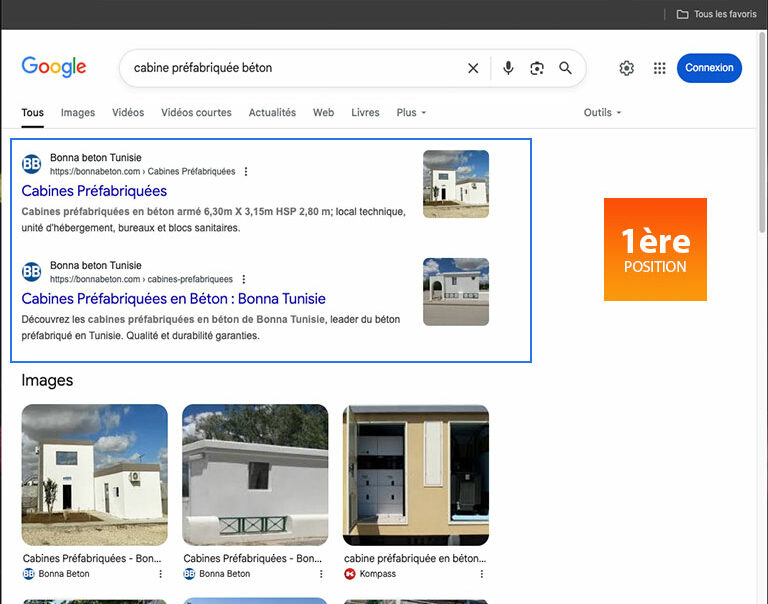The height and width of the screenshot is (604, 768).
Task: Open the Cabines Préfabriquées result link
Action: (94, 191)
